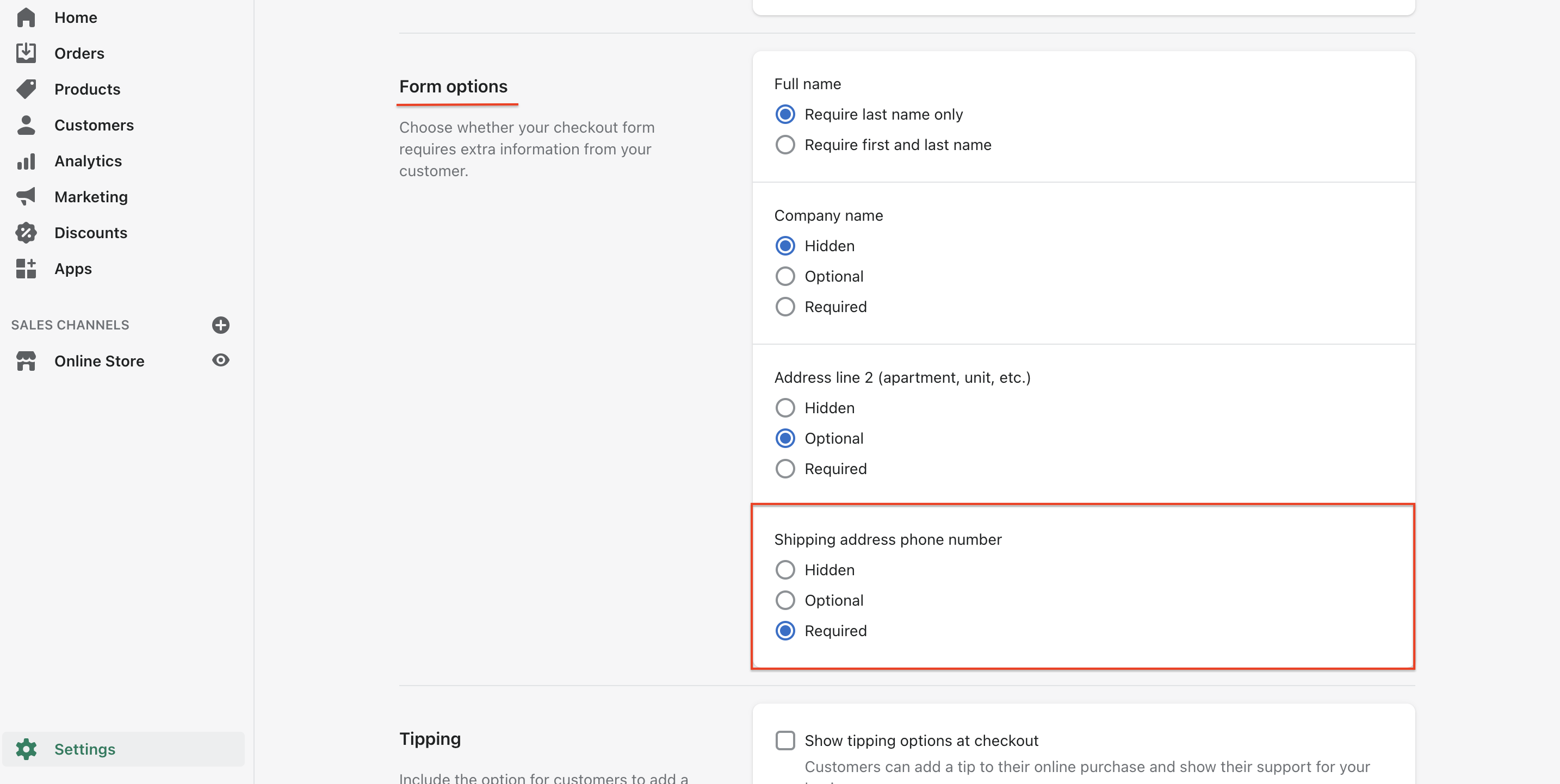Set Address line 2 to Hidden
This screenshot has width=1560, height=784.
tap(785, 408)
